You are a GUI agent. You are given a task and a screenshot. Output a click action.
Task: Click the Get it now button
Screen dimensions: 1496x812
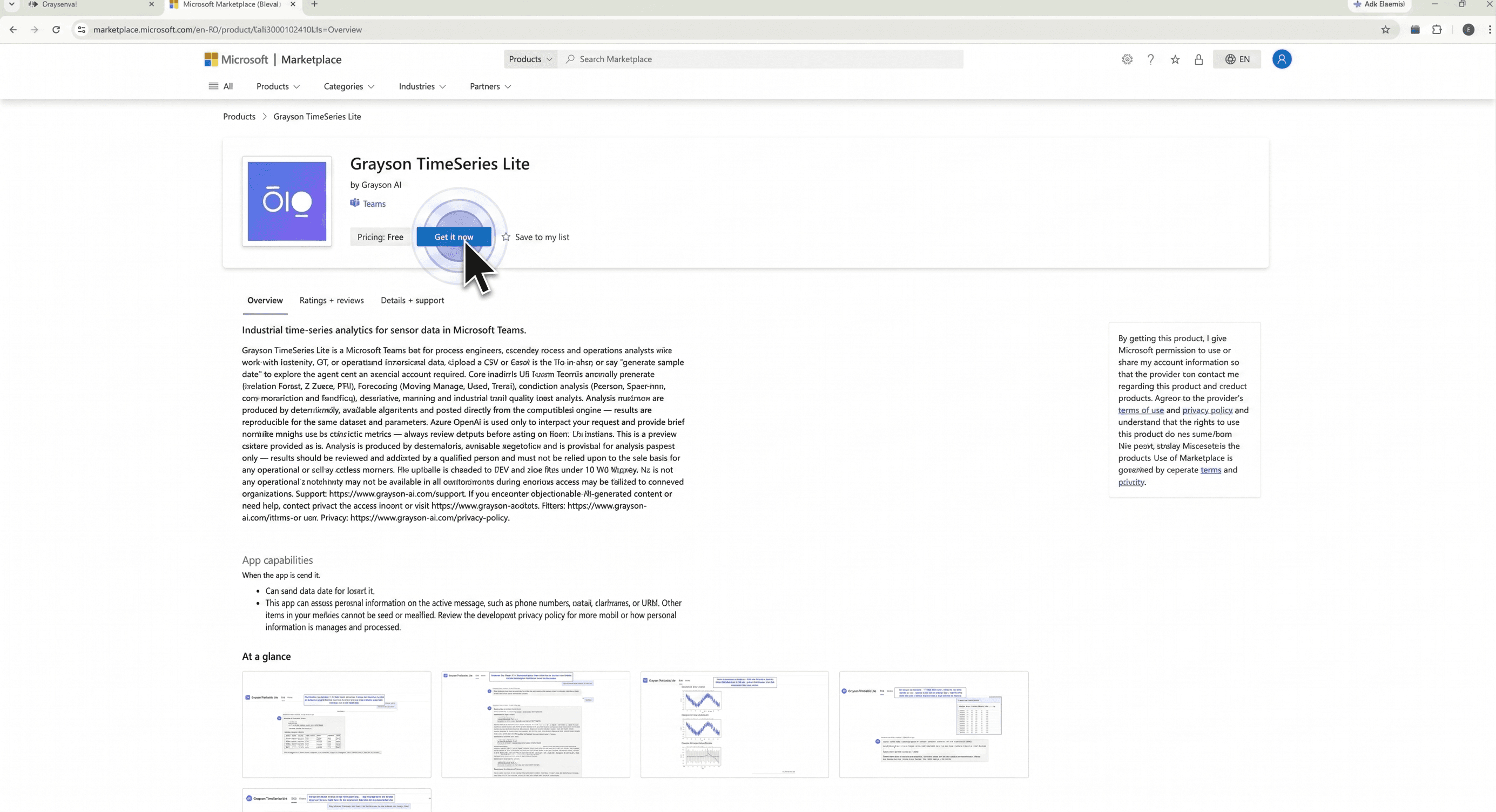pyautogui.click(x=454, y=237)
